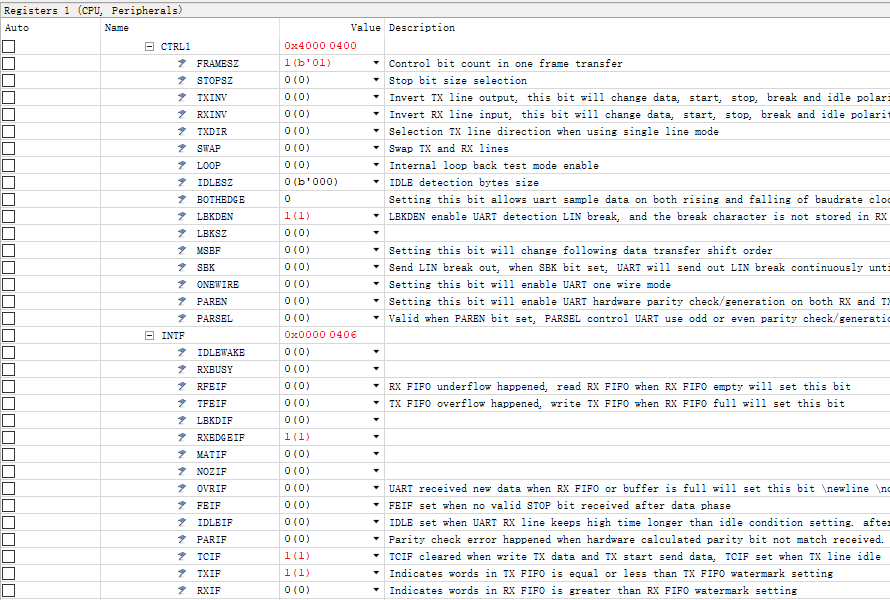The width and height of the screenshot is (890, 600).
Task: Click the INTF value 0x0000 0406
Action: [320, 335]
